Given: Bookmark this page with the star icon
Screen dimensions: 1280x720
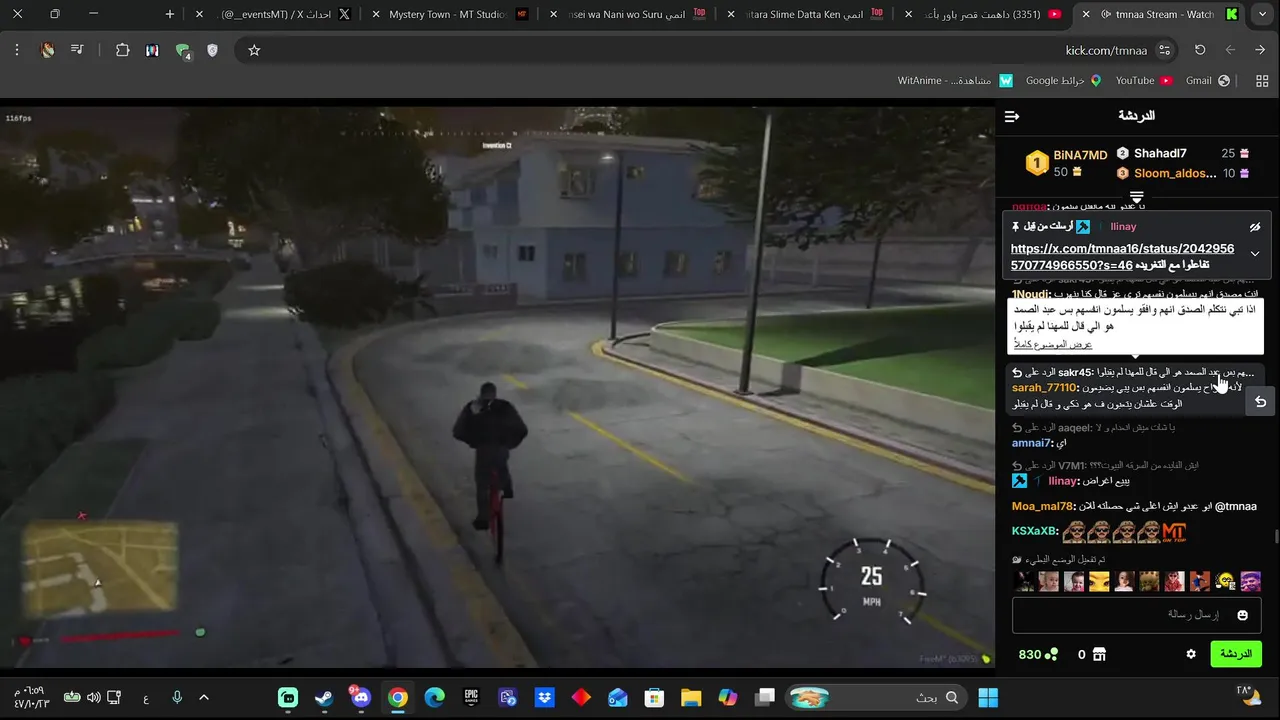Looking at the screenshot, I should pyautogui.click(x=254, y=50).
